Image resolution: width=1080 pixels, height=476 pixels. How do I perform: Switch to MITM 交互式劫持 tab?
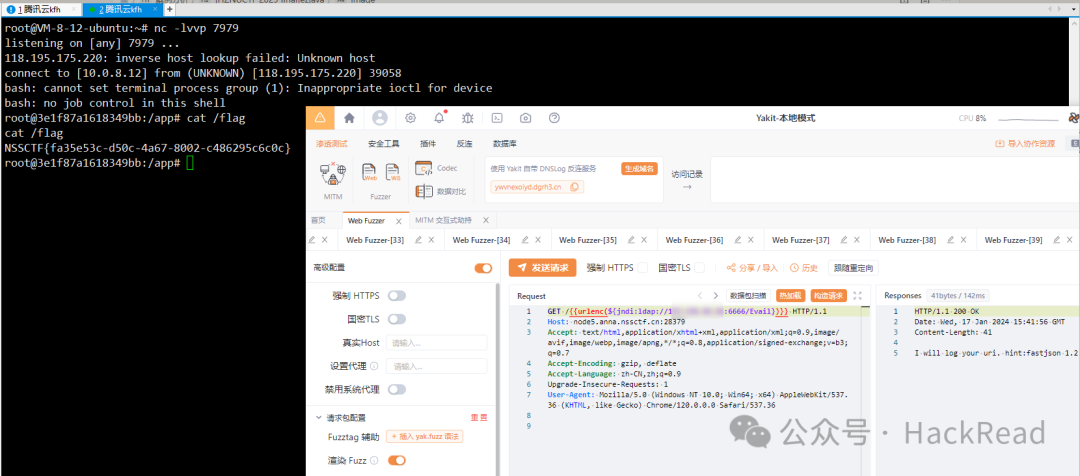444,220
